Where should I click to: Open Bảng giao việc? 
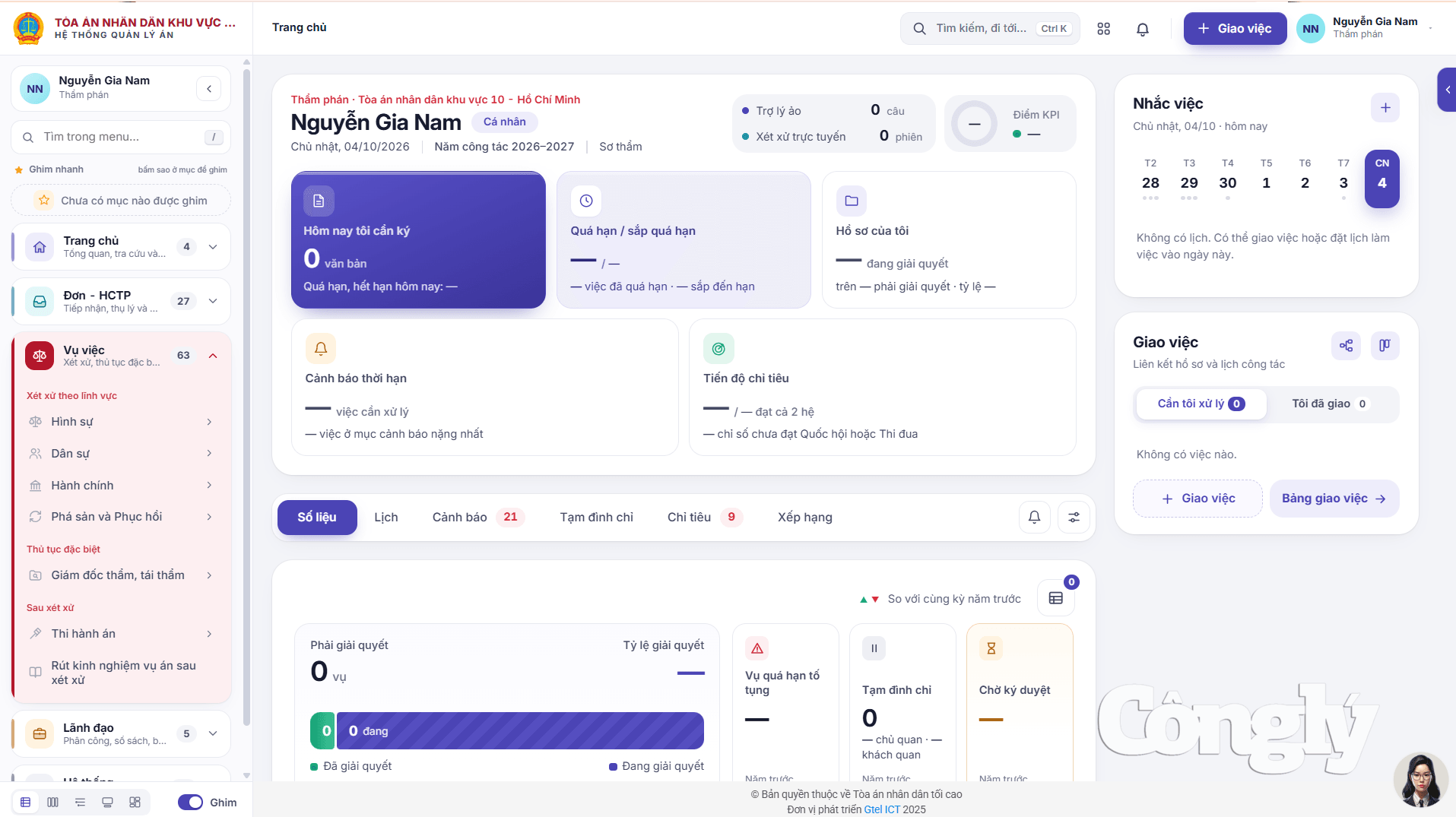(1334, 499)
